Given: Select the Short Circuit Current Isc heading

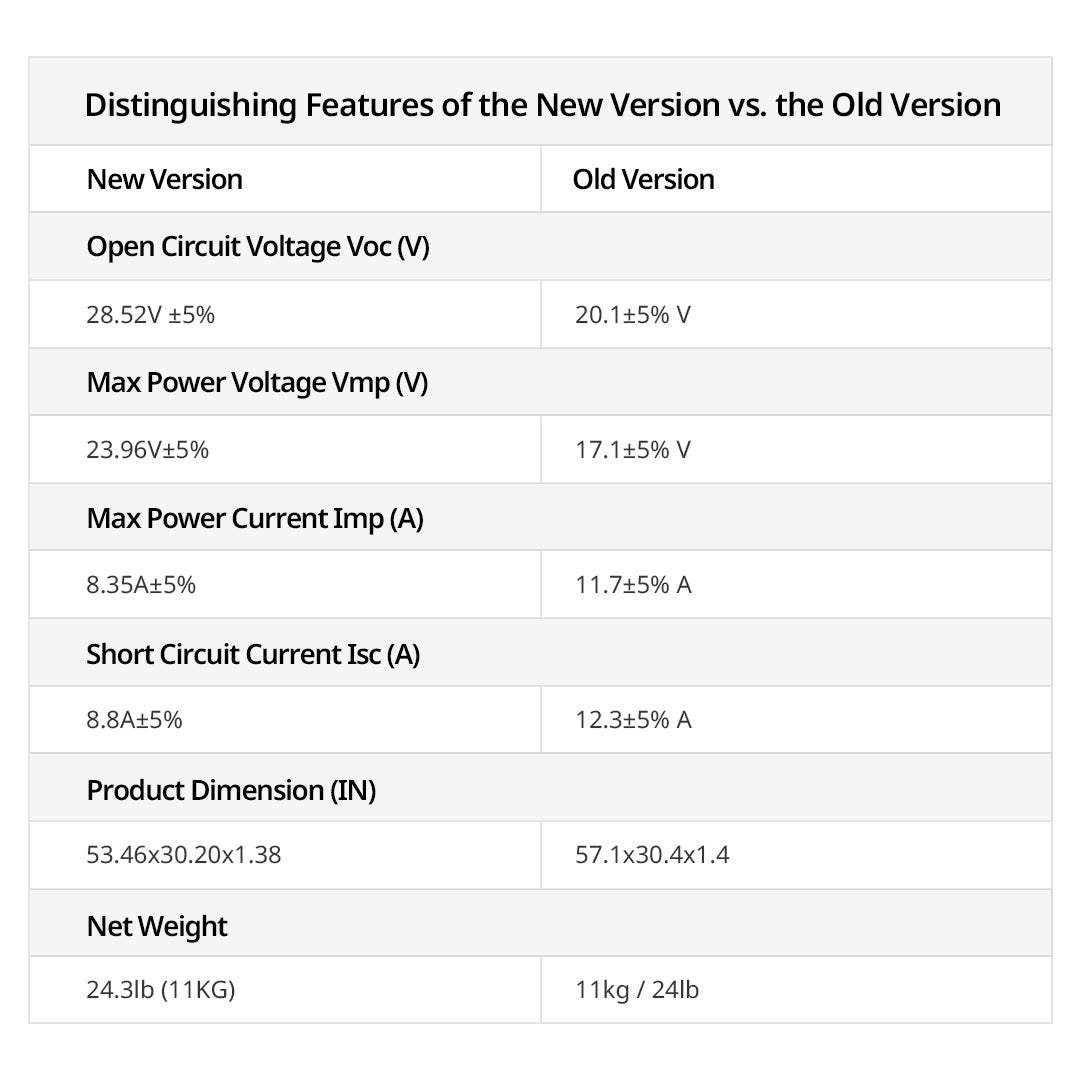Looking at the screenshot, I should (x=253, y=654).
